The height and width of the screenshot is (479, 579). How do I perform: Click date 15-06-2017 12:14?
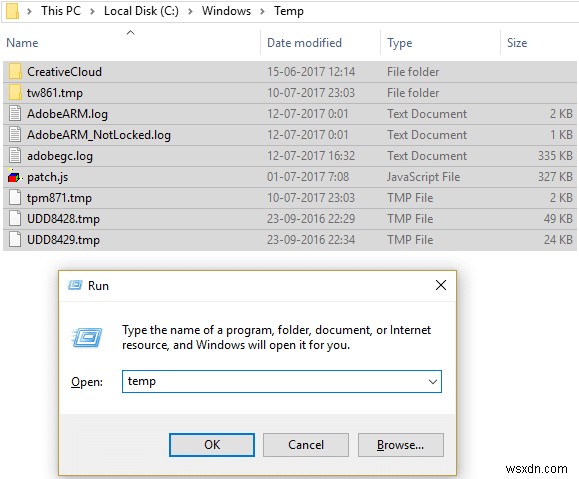click(x=311, y=72)
